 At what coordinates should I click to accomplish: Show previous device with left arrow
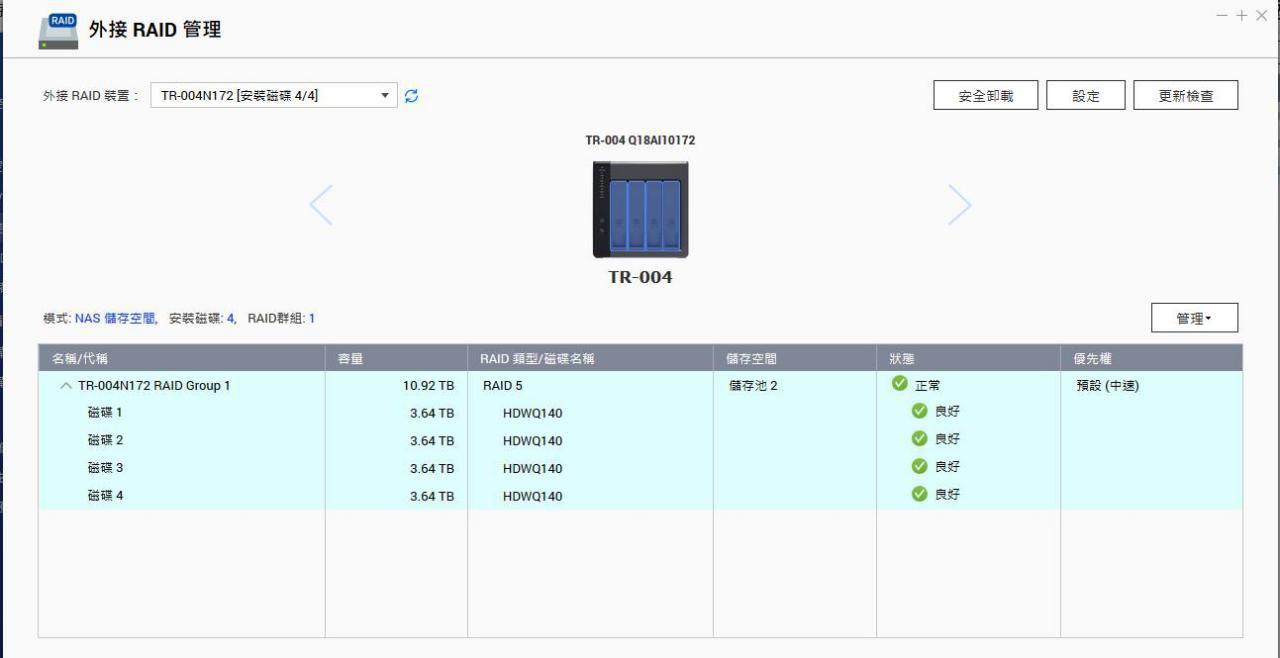tap(321, 204)
